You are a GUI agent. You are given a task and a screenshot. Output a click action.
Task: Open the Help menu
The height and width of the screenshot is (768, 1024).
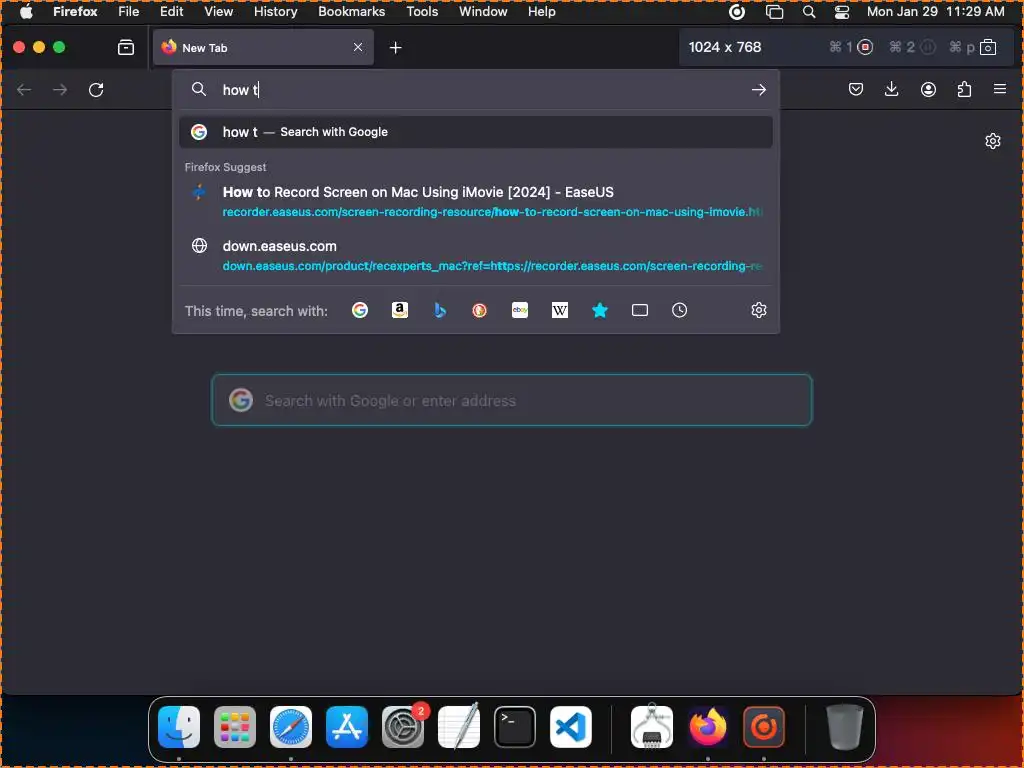[x=541, y=12]
